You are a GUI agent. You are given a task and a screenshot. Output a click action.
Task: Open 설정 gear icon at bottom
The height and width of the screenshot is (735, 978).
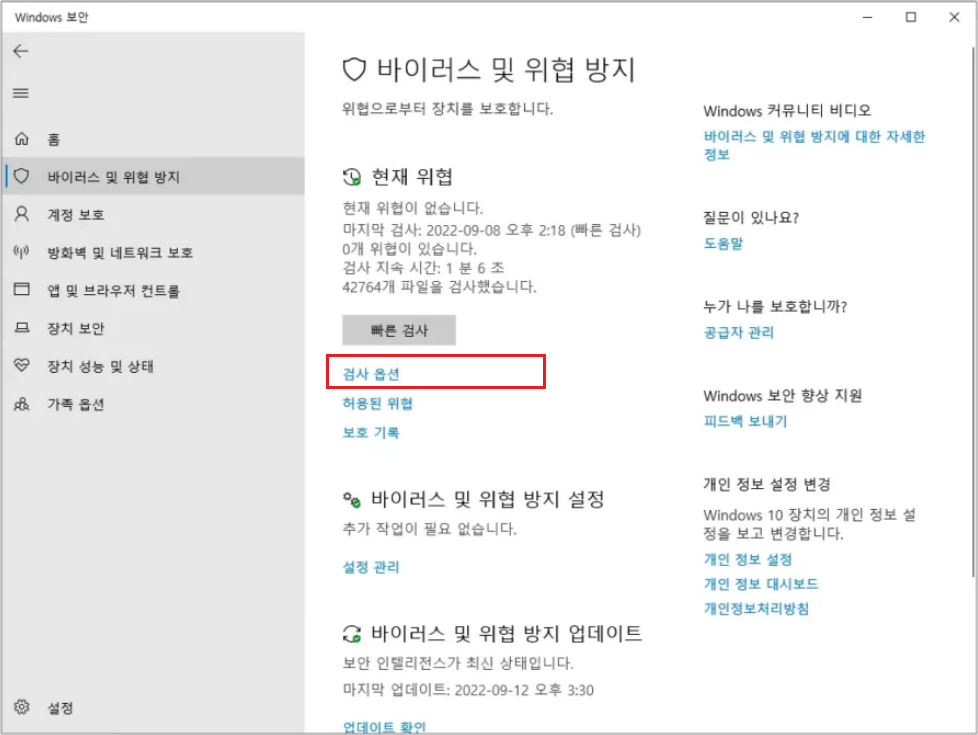click(22, 708)
